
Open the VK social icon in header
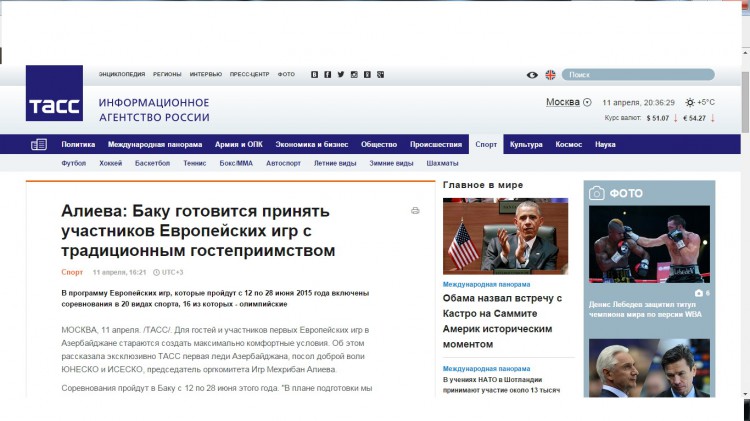tap(315, 74)
